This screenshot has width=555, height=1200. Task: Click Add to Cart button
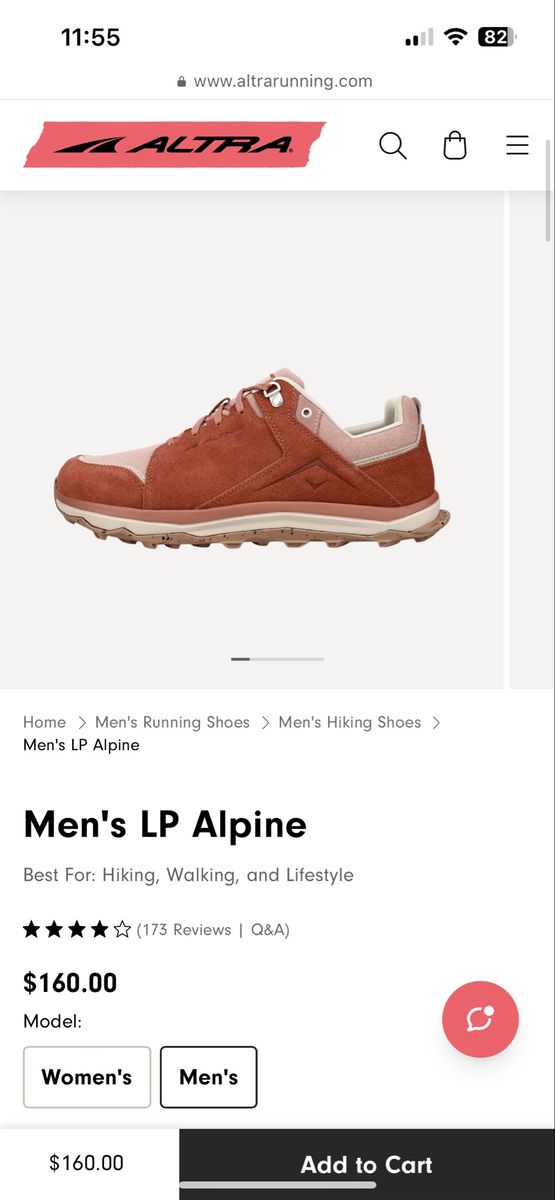point(367,1164)
